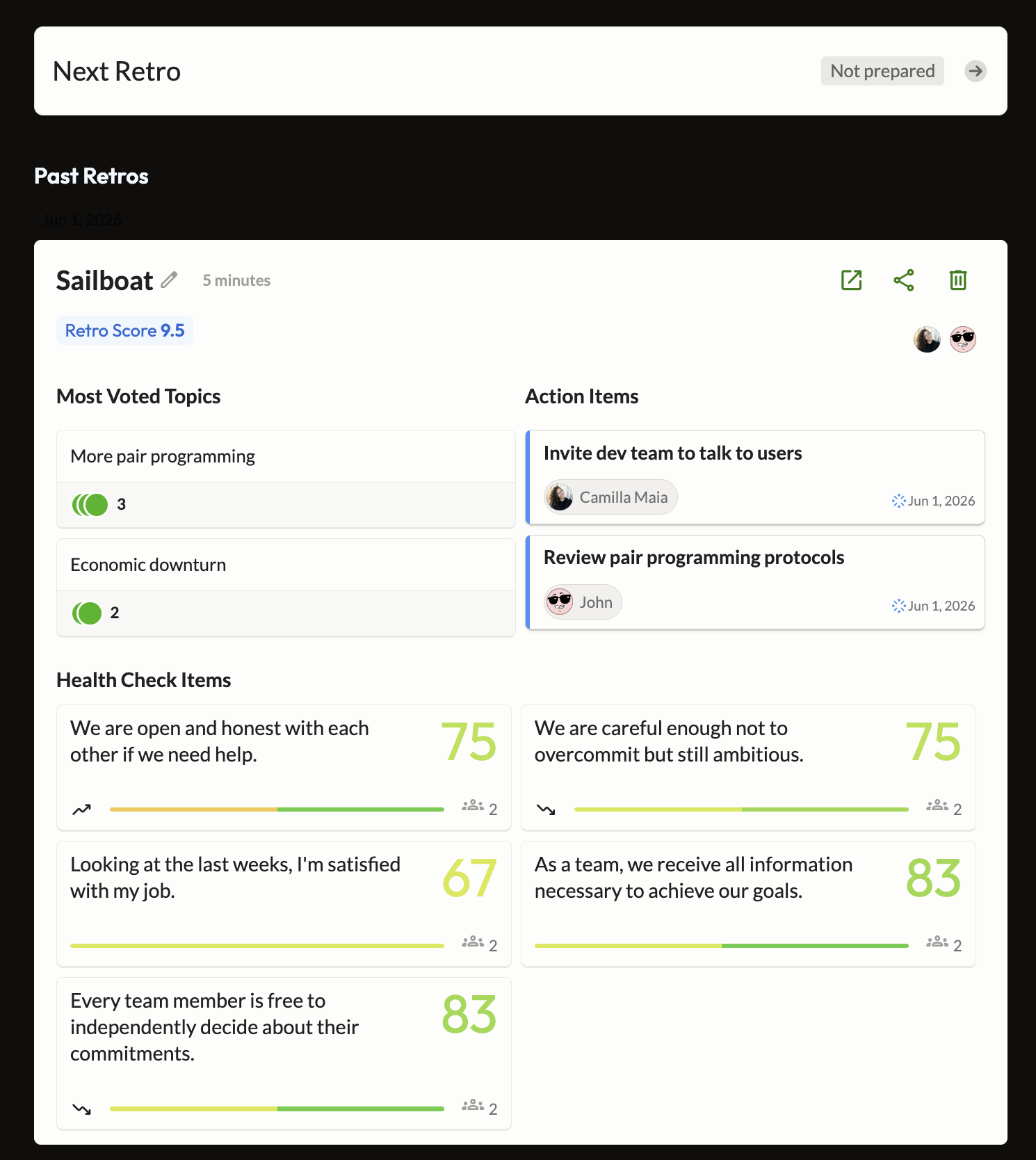Open health check about not overcommitting
The width and height of the screenshot is (1036, 1160).
click(x=748, y=768)
